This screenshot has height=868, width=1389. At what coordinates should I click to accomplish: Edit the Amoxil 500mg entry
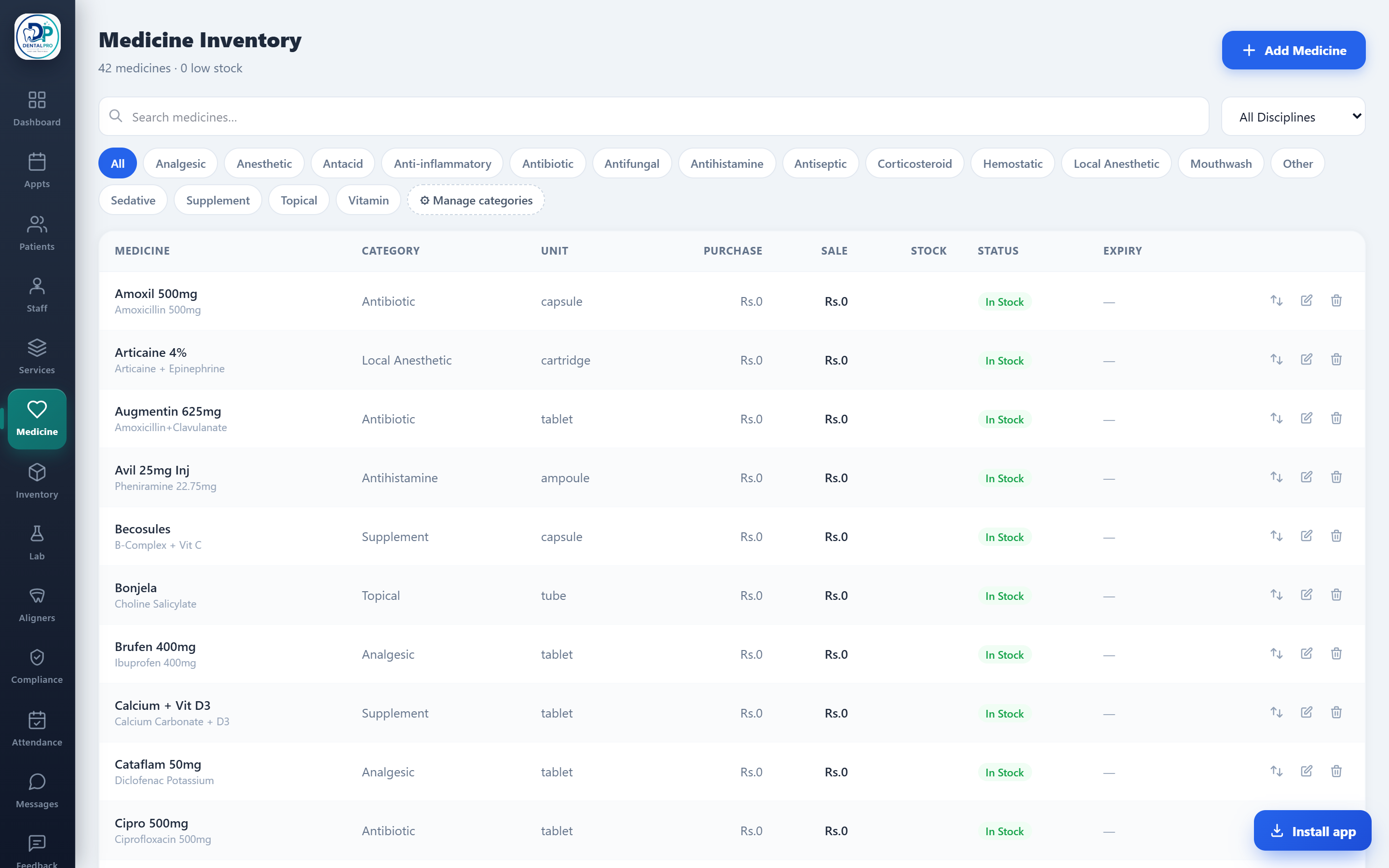tap(1307, 300)
